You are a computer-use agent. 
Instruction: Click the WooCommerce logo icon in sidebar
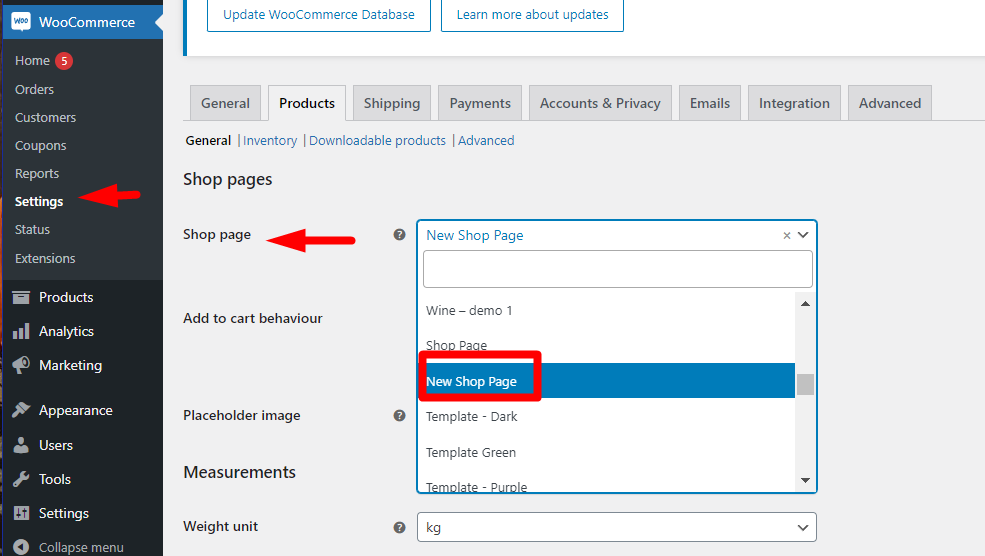click(21, 22)
